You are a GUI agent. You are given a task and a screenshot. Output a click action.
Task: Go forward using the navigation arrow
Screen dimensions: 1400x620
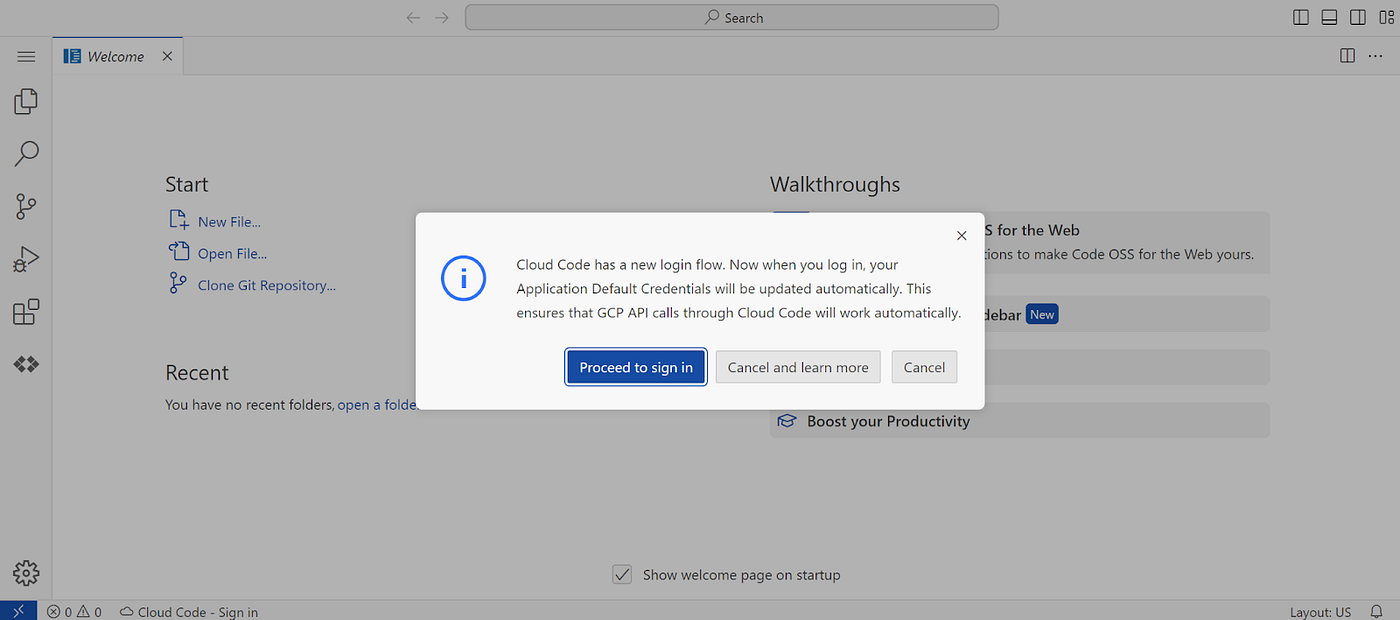coord(442,18)
